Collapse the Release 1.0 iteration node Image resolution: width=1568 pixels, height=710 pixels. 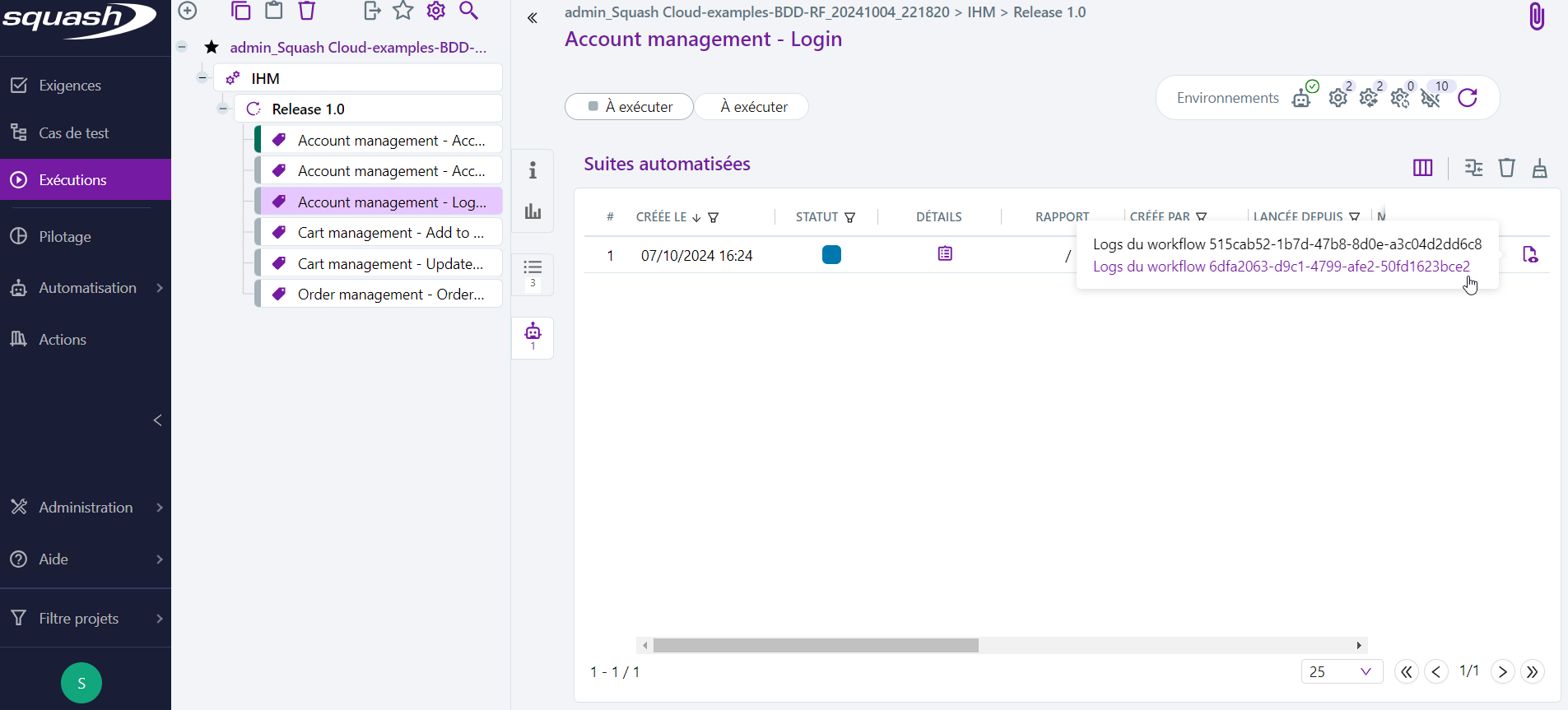(223, 109)
